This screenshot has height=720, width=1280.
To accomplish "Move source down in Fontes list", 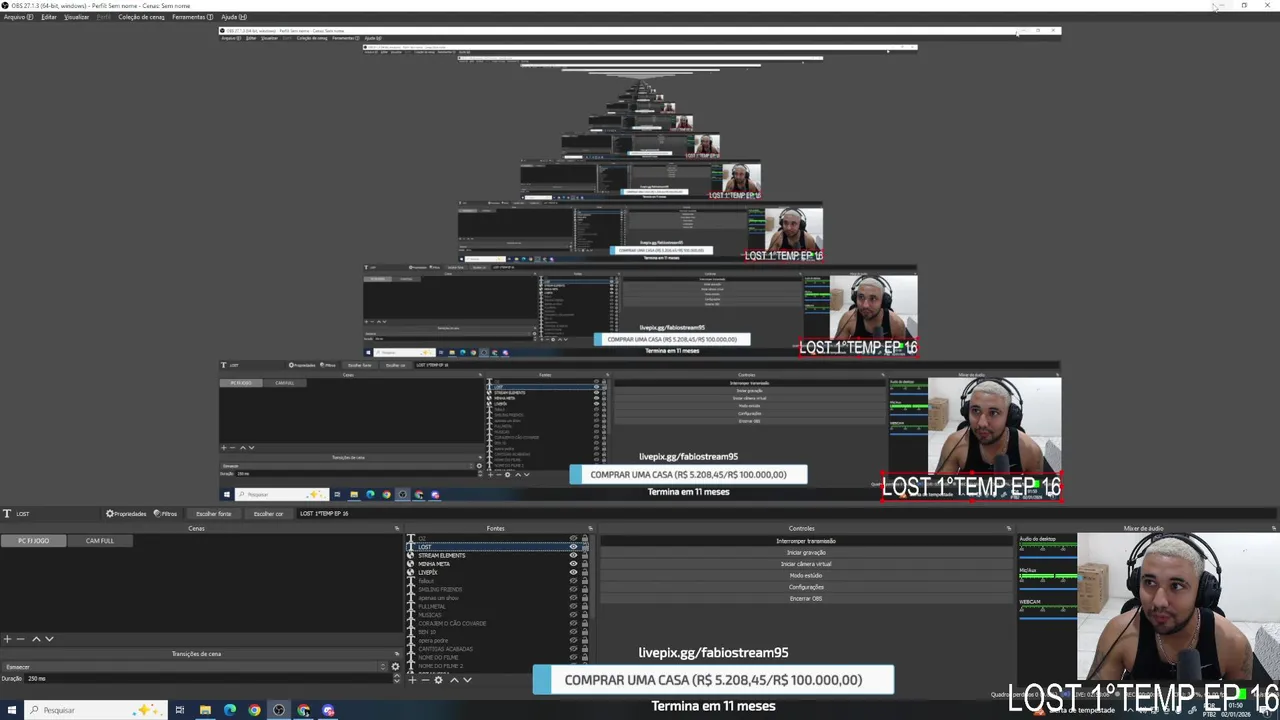I will click(x=467, y=680).
